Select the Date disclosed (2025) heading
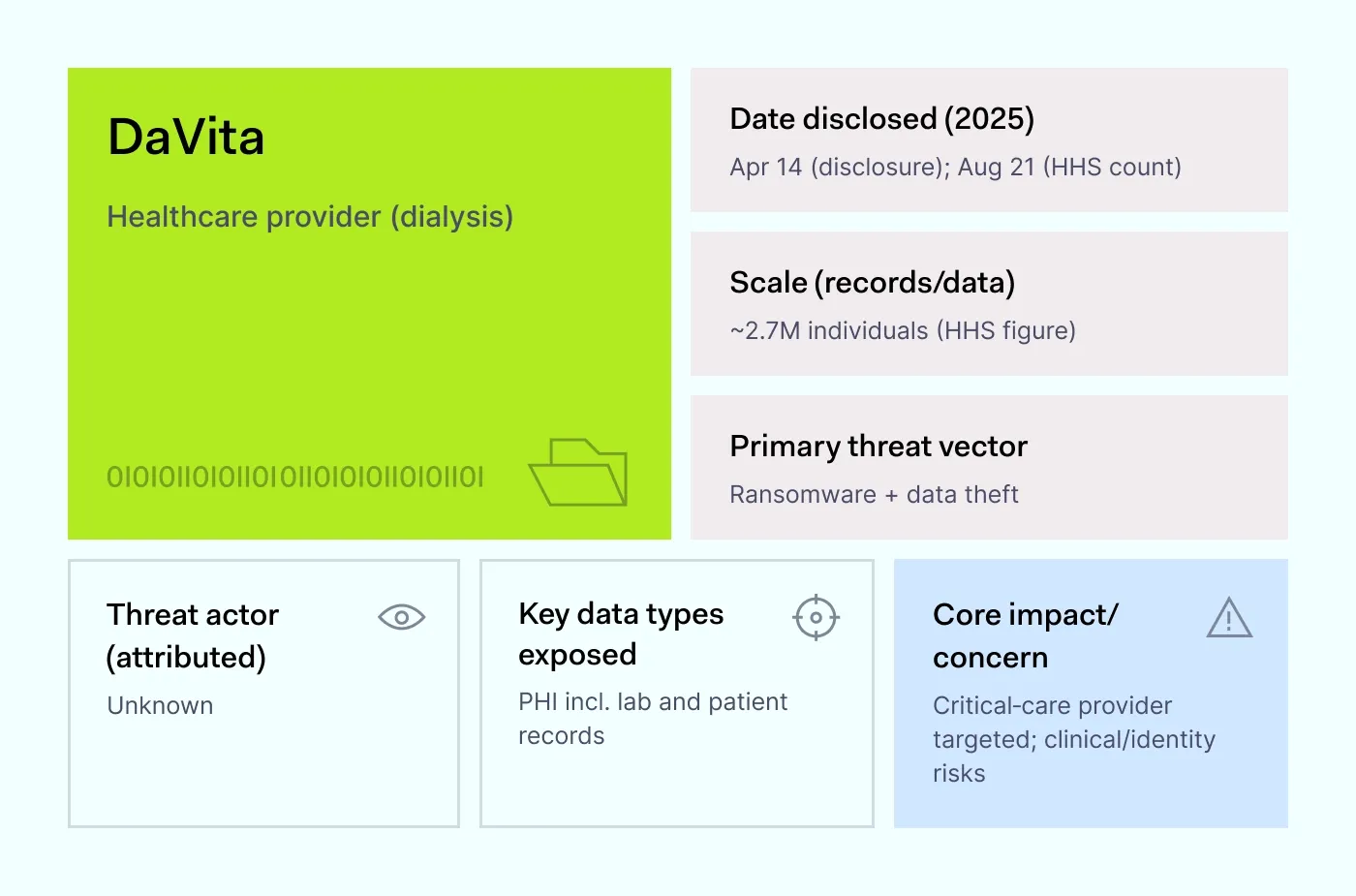The image size is (1356, 896). tap(881, 118)
